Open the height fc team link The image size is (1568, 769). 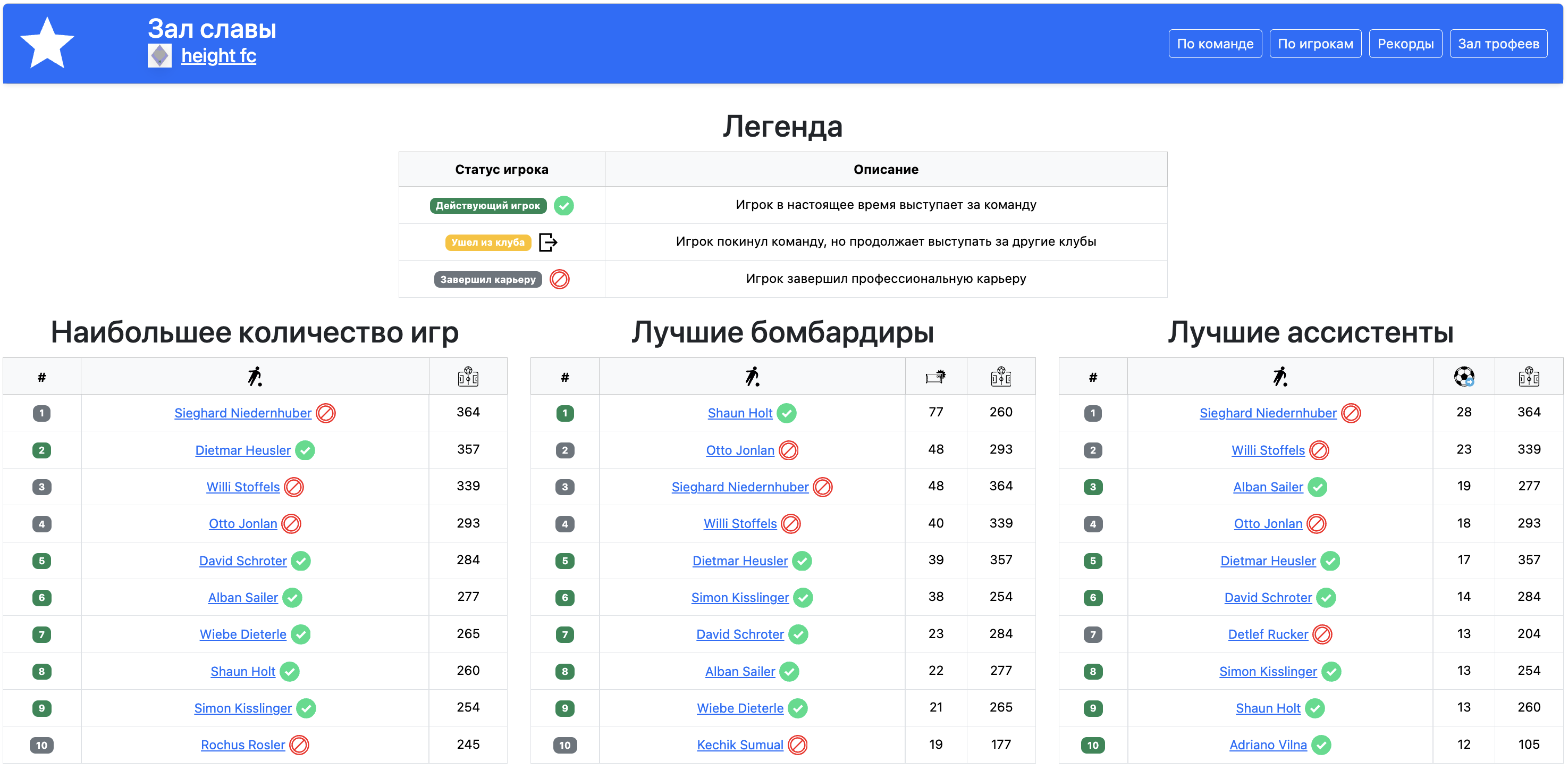tap(218, 56)
